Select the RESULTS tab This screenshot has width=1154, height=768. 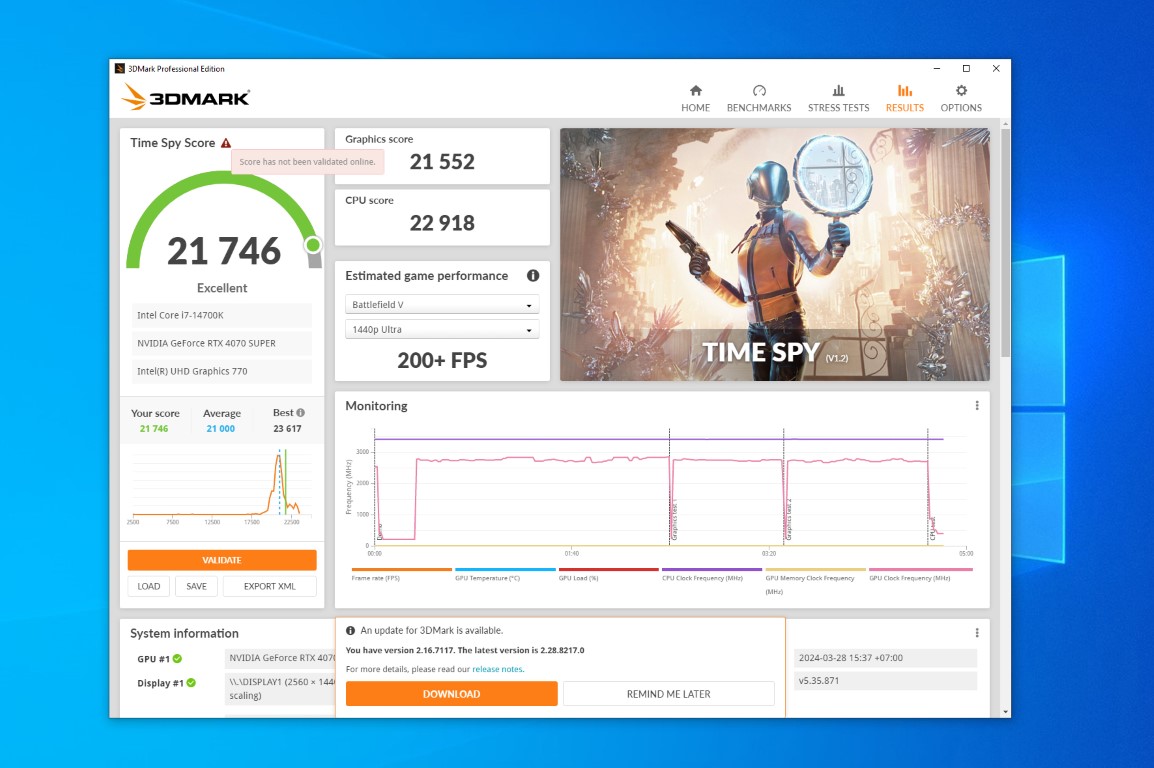[905, 99]
